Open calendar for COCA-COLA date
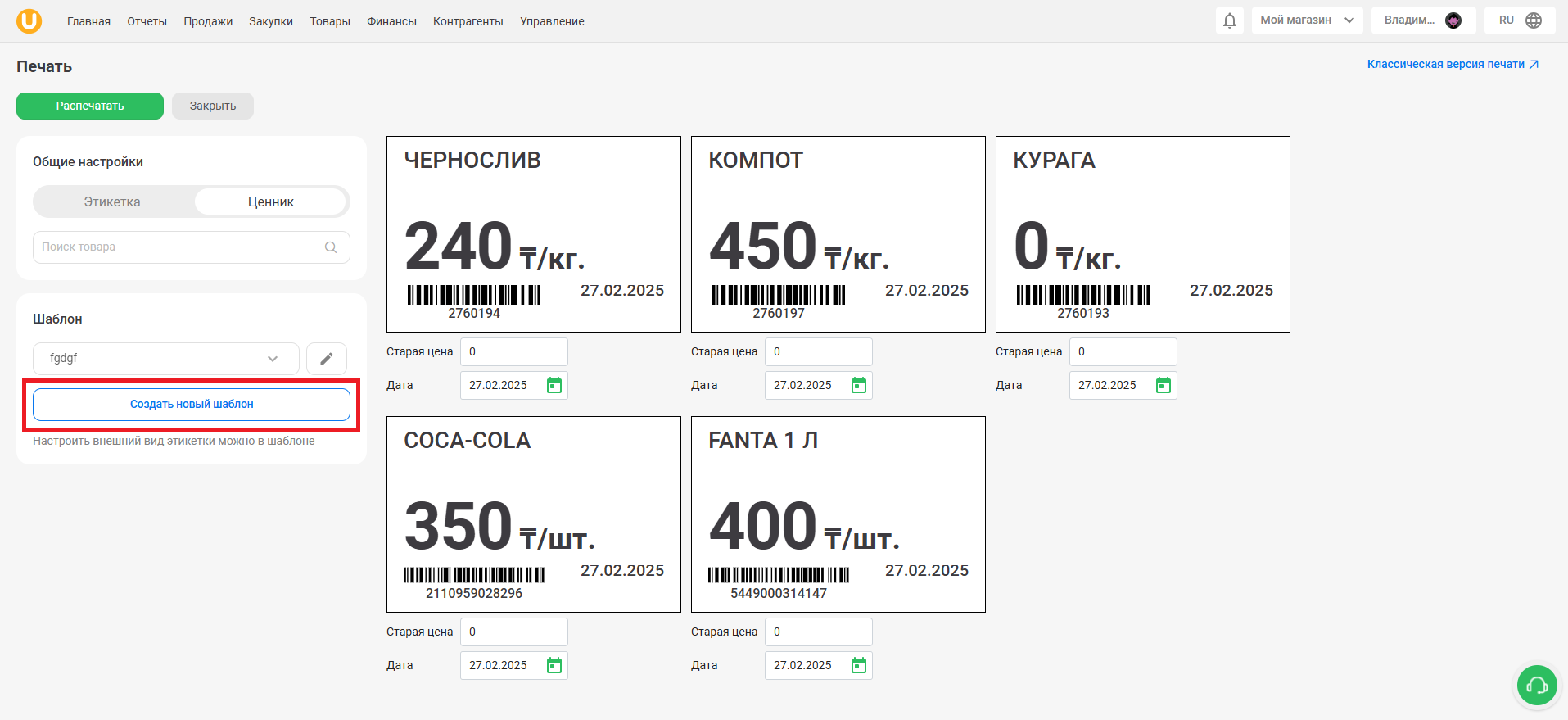Screen dimensions: 1568x720 (x=554, y=665)
